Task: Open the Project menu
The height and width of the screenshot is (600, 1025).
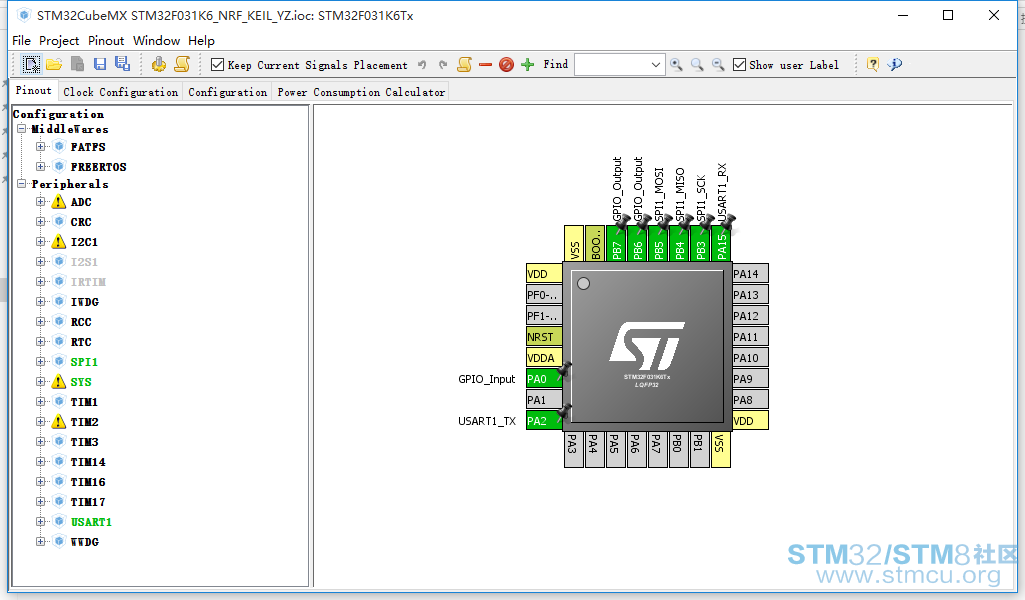Action: (59, 41)
